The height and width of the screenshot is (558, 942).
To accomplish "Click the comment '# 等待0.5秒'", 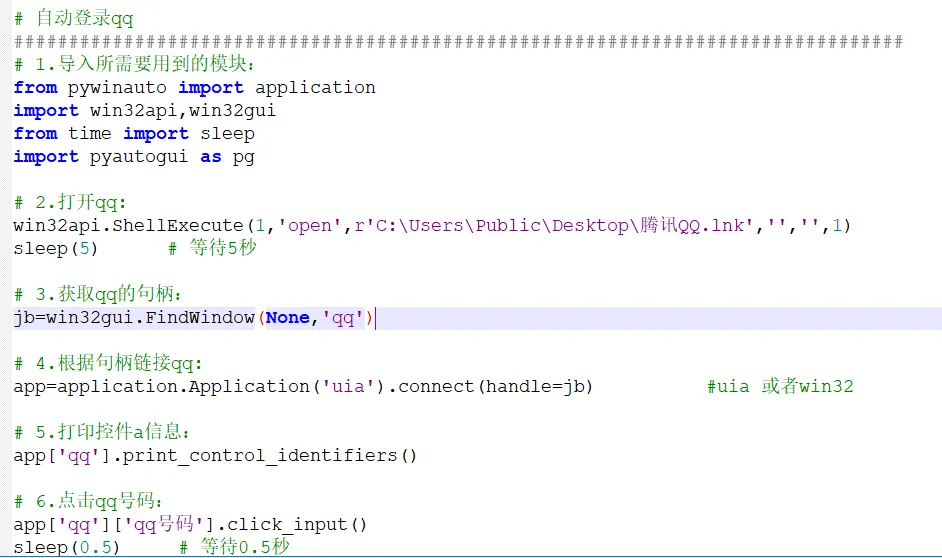I will [234, 547].
